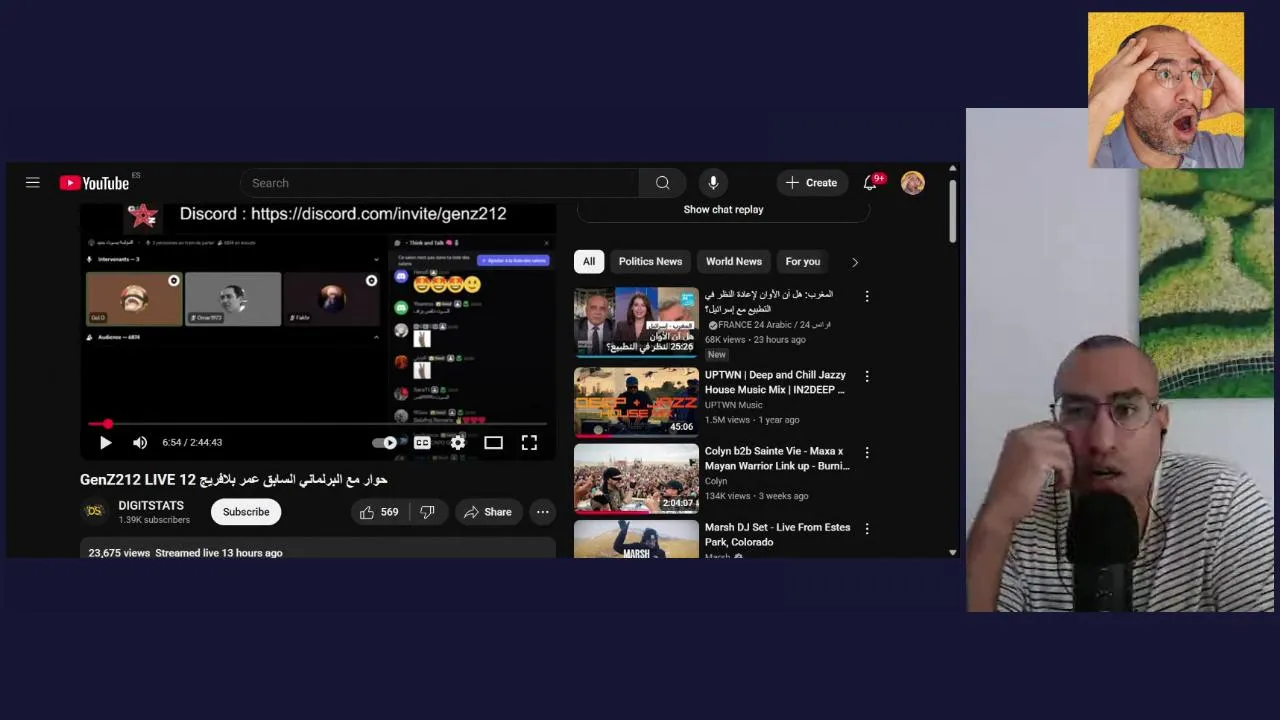This screenshot has width=1280, height=720.
Task: Open options for the FRANCE 24 Arabic video
Action: (867, 296)
